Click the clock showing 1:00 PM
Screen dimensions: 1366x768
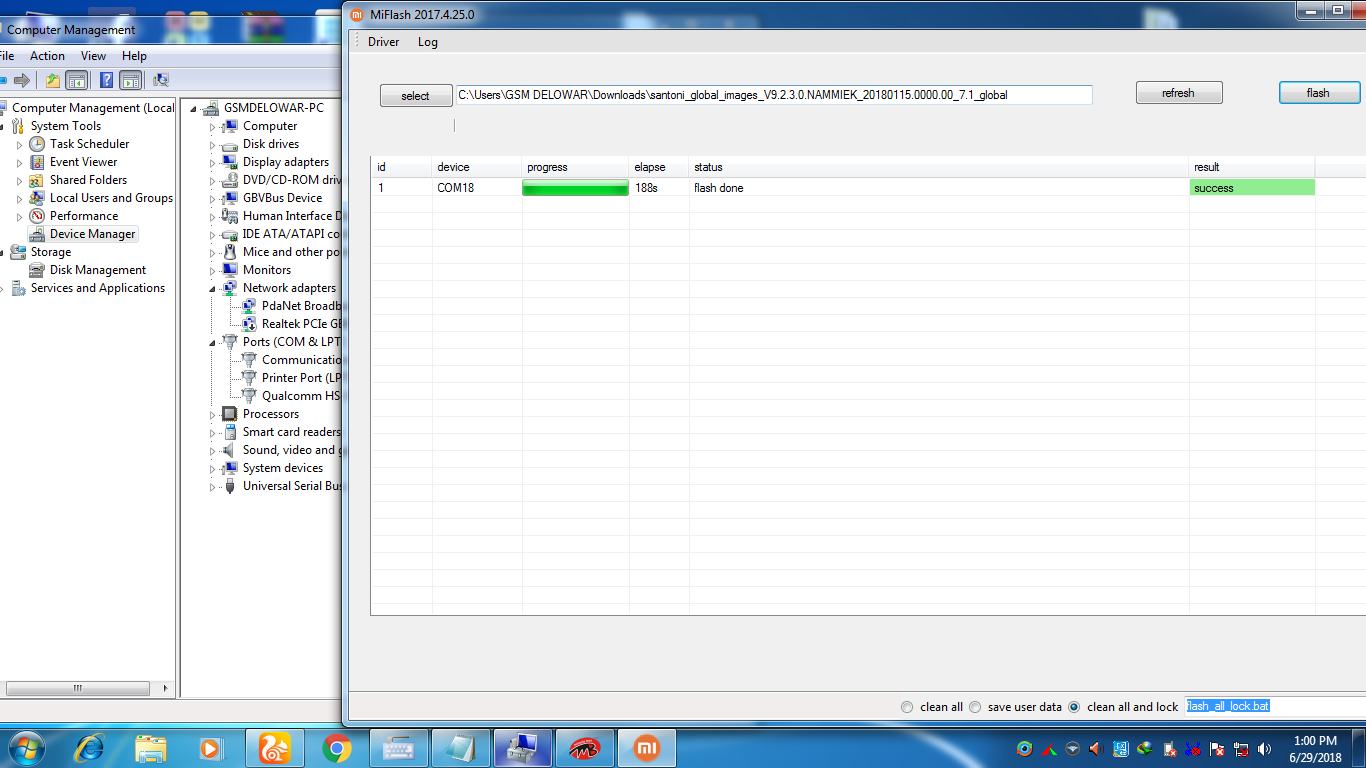(x=1315, y=741)
